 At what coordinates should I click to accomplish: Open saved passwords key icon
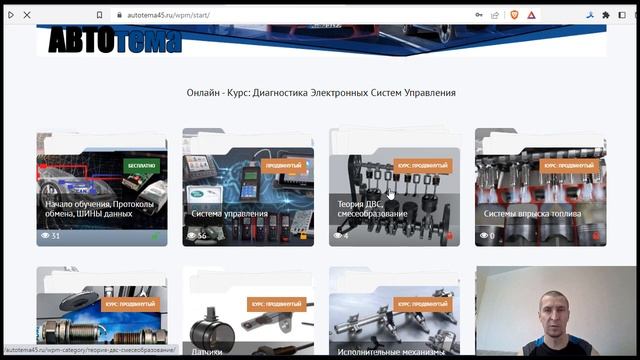pyautogui.click(x=479, y=15)
